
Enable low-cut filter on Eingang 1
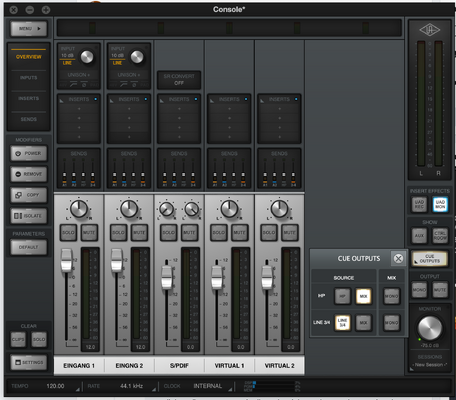[x=74, y=85]
